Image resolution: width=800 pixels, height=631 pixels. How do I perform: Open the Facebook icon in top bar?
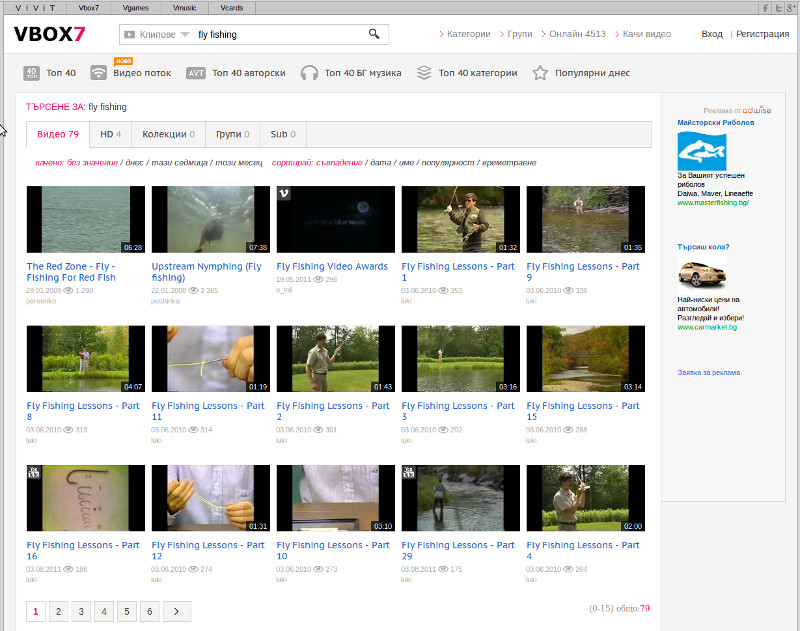pyautogui.click(x=765, y=7)
